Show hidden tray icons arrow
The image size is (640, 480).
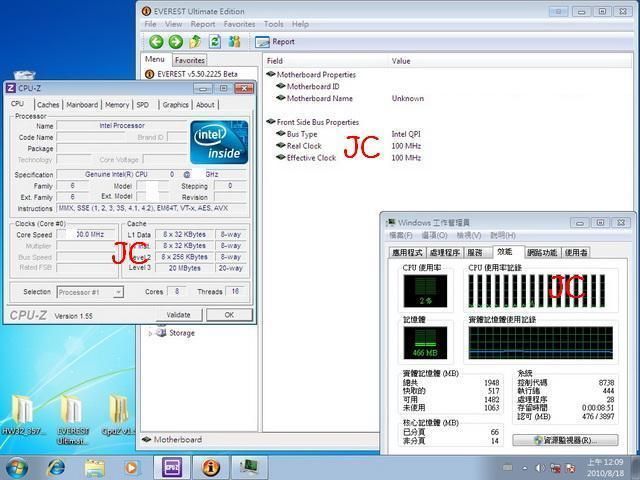point(524,468)
